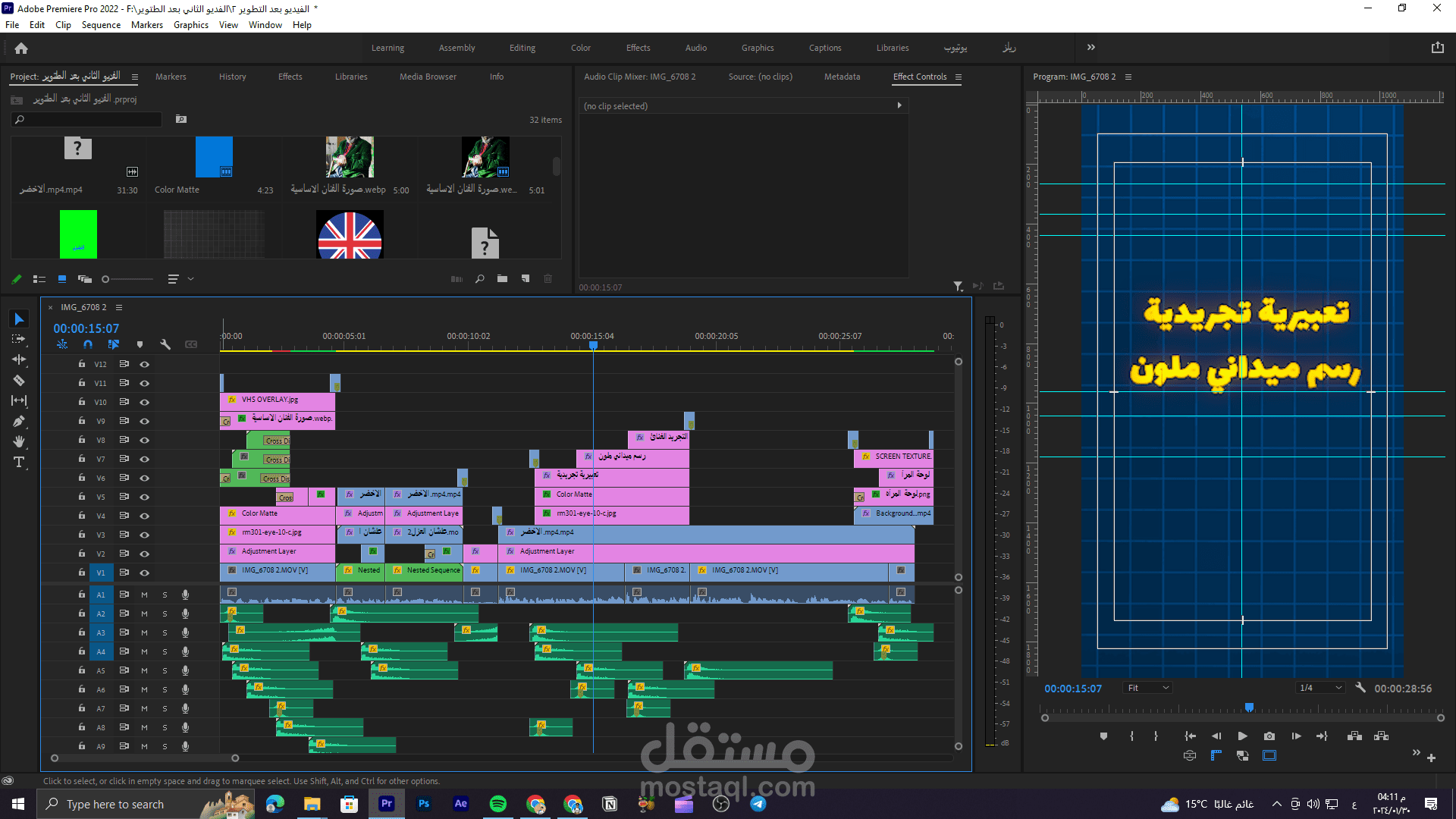Click the Export Frame camera icon

pos(1269,736)
